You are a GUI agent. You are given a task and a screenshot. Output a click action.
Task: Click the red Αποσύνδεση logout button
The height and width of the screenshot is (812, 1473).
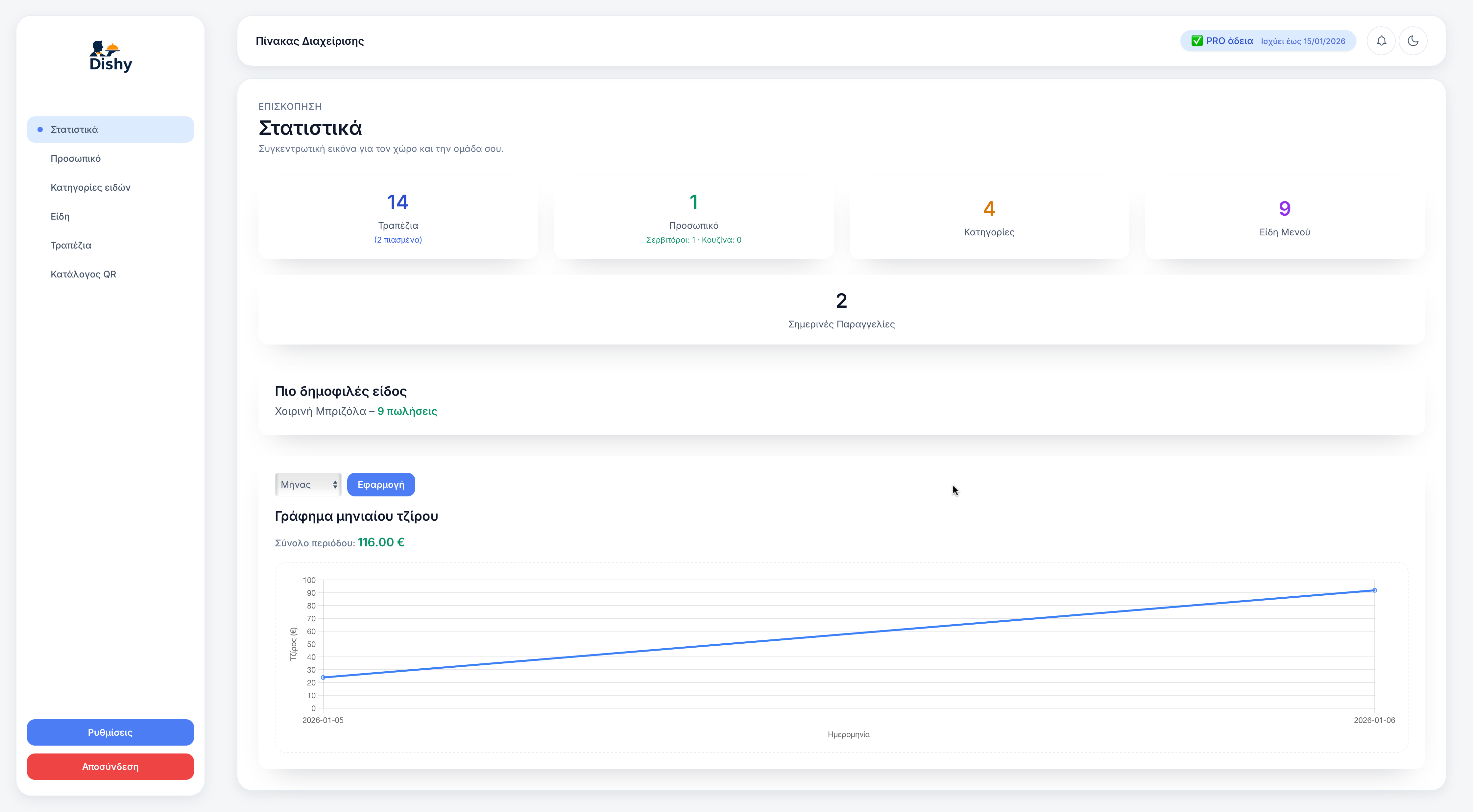pos(110,766)
